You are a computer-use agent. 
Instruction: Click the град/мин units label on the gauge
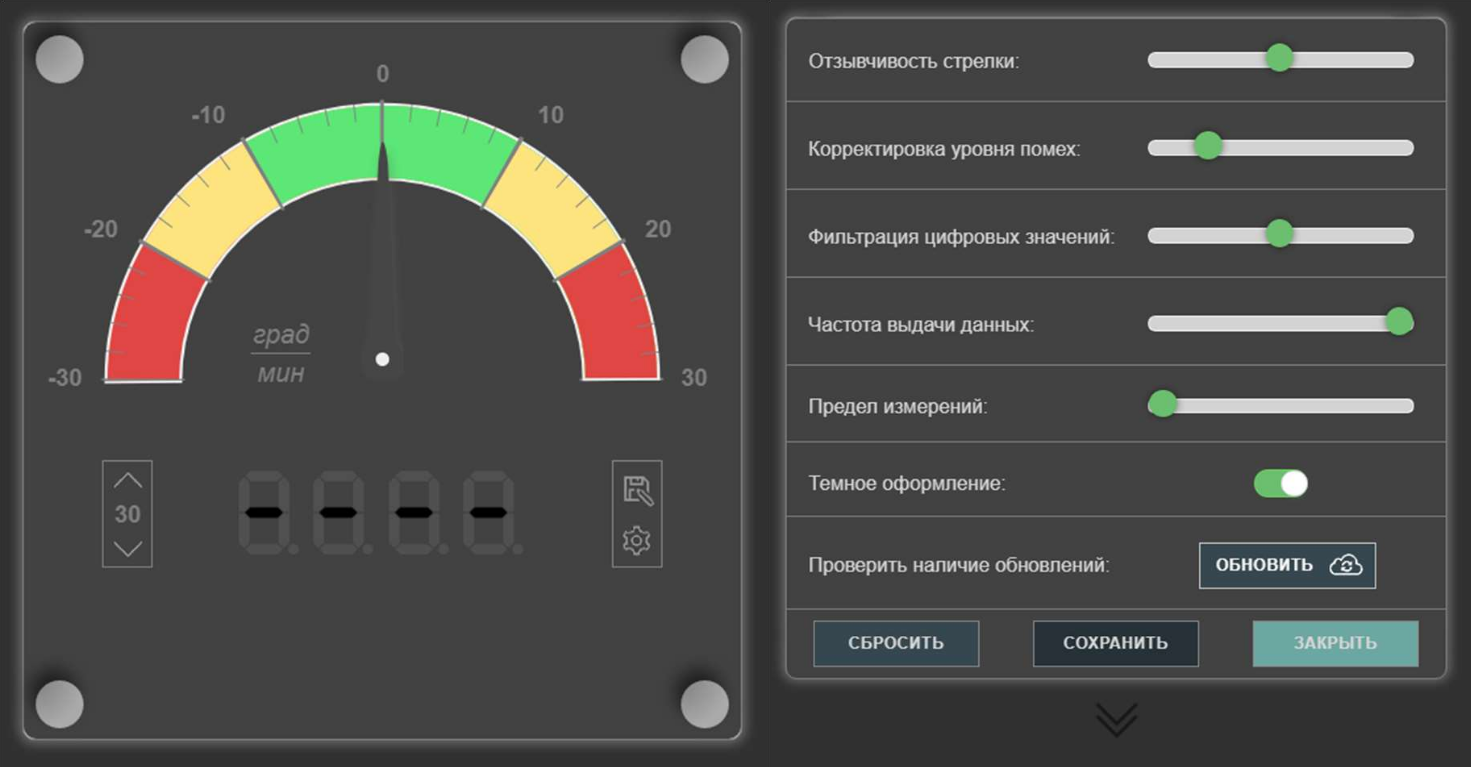281,353
